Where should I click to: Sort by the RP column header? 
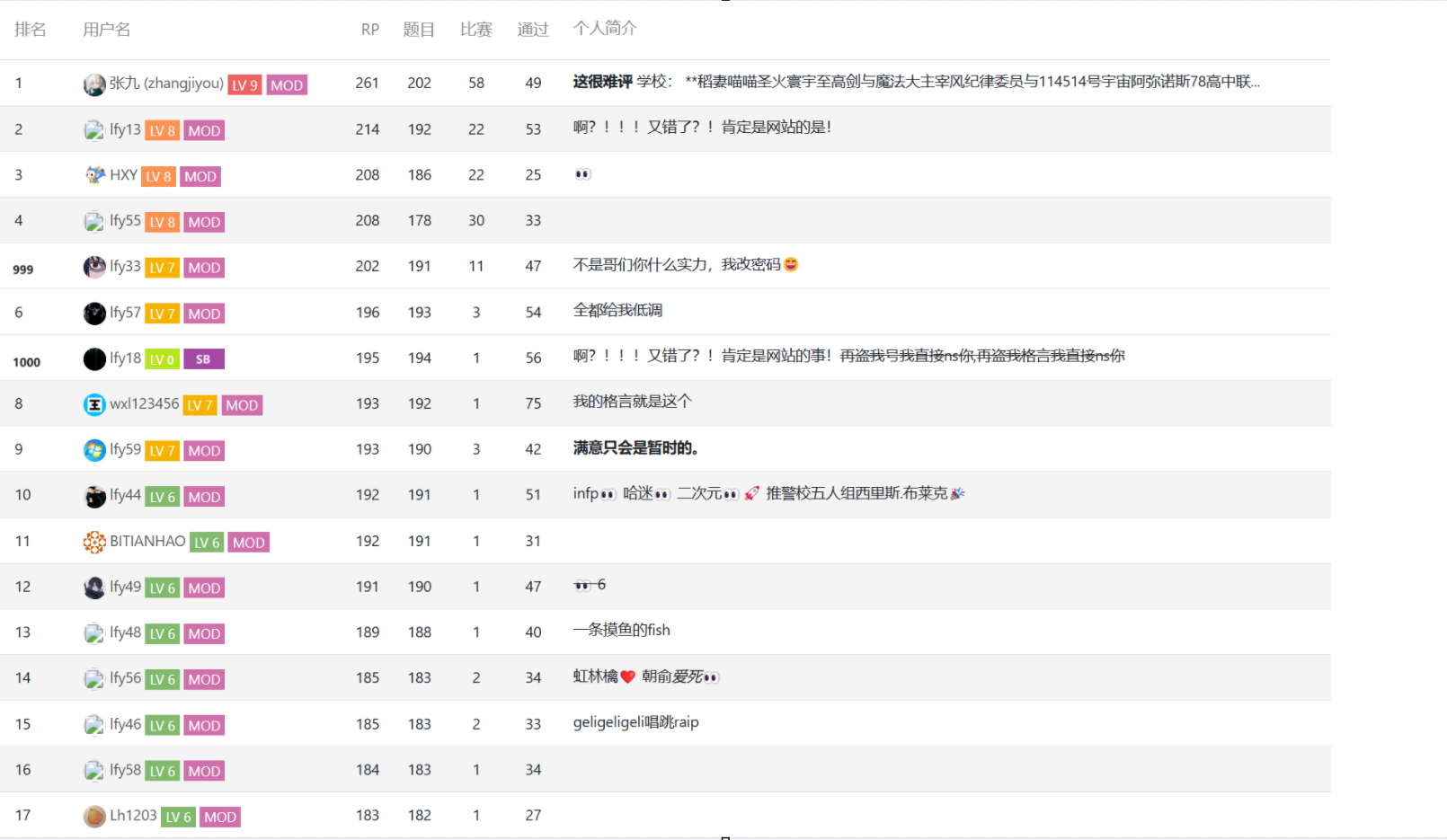(x=369, y=30)
